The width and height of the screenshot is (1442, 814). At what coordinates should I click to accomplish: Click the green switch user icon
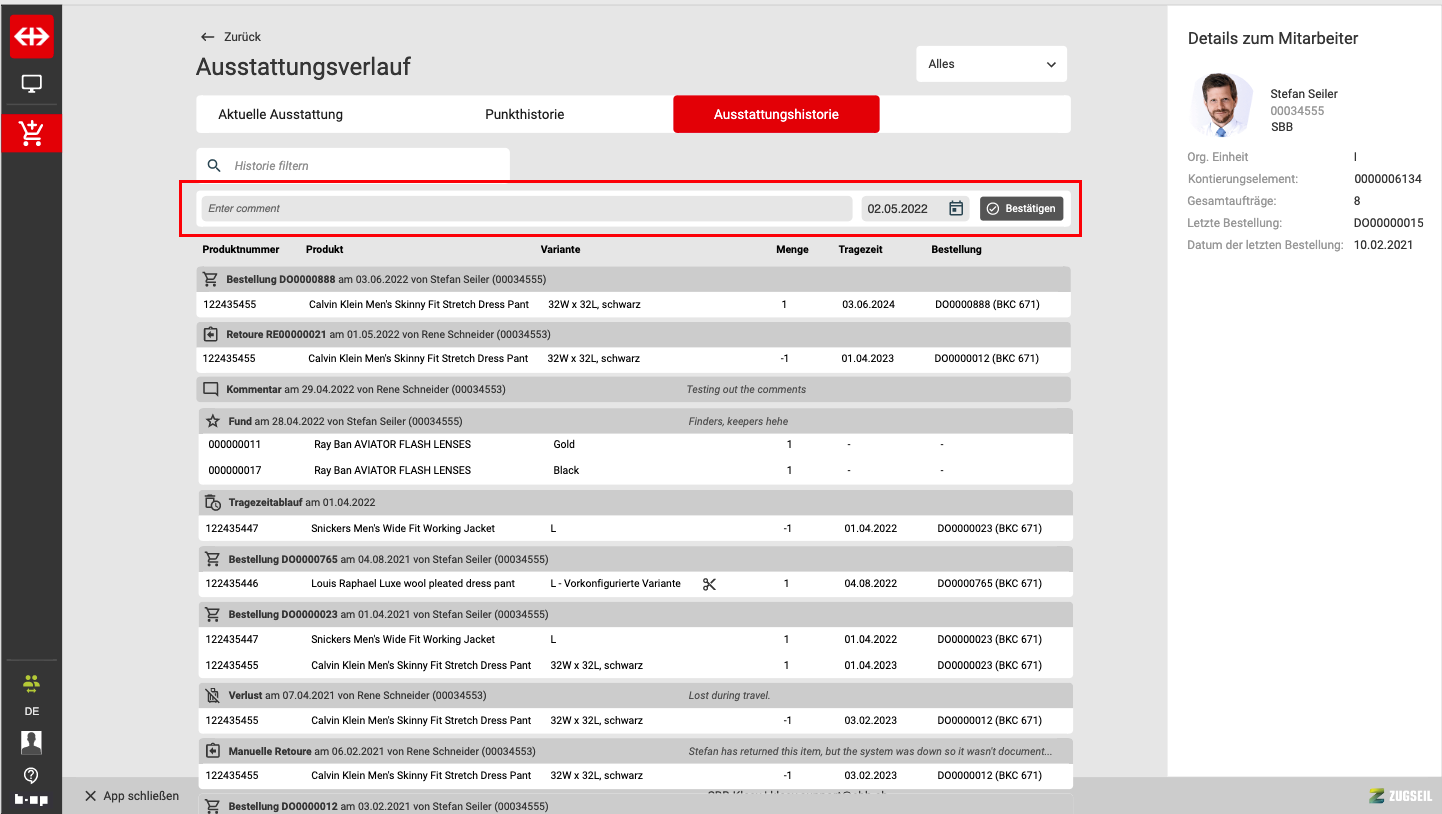pyautogui.click(x=31, y=683)
